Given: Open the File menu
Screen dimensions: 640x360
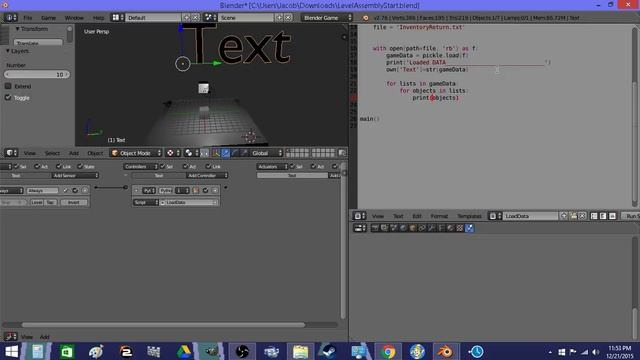Looking at the screenshot, I should point(27,18).
